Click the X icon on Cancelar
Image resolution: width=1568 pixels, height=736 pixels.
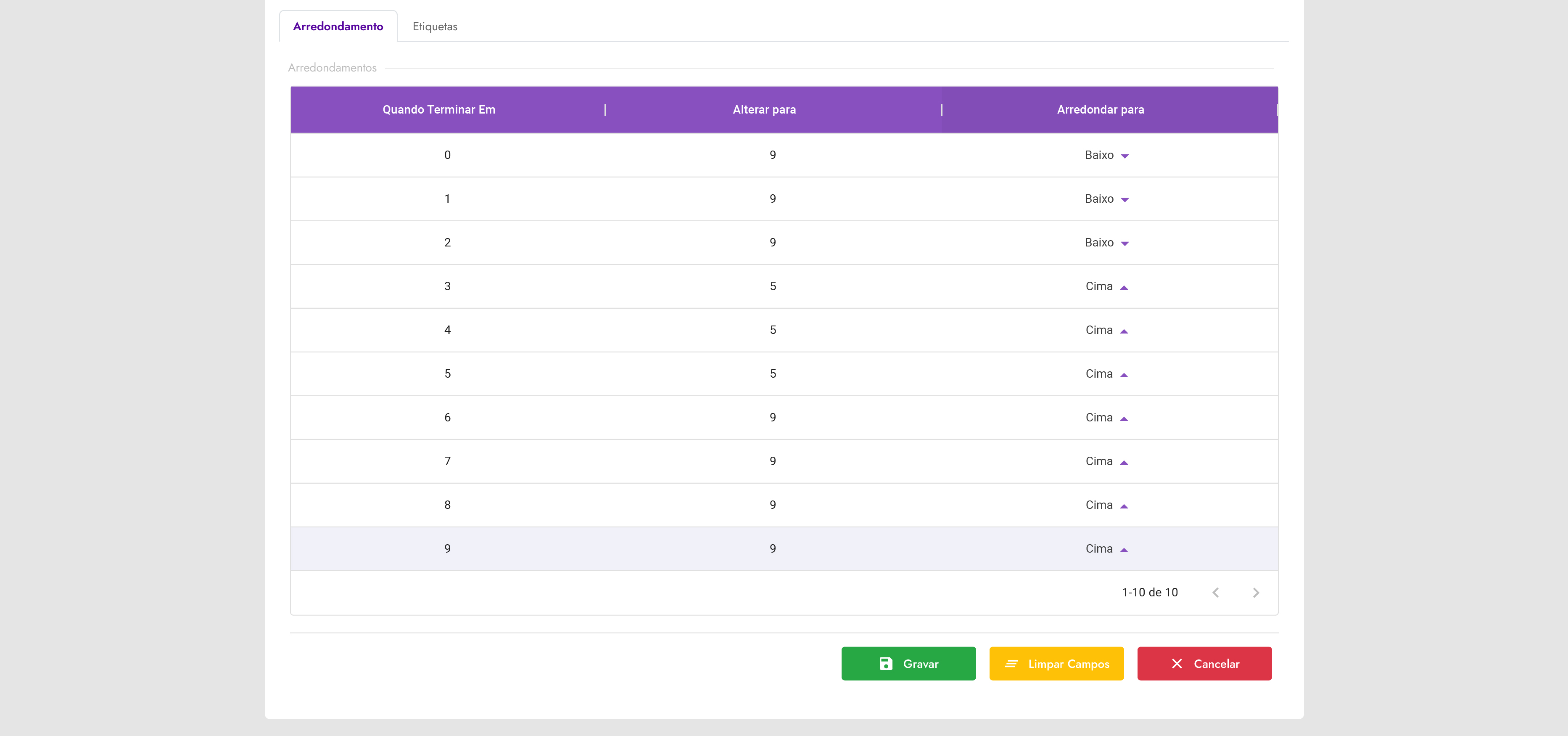coord(1177,664)
